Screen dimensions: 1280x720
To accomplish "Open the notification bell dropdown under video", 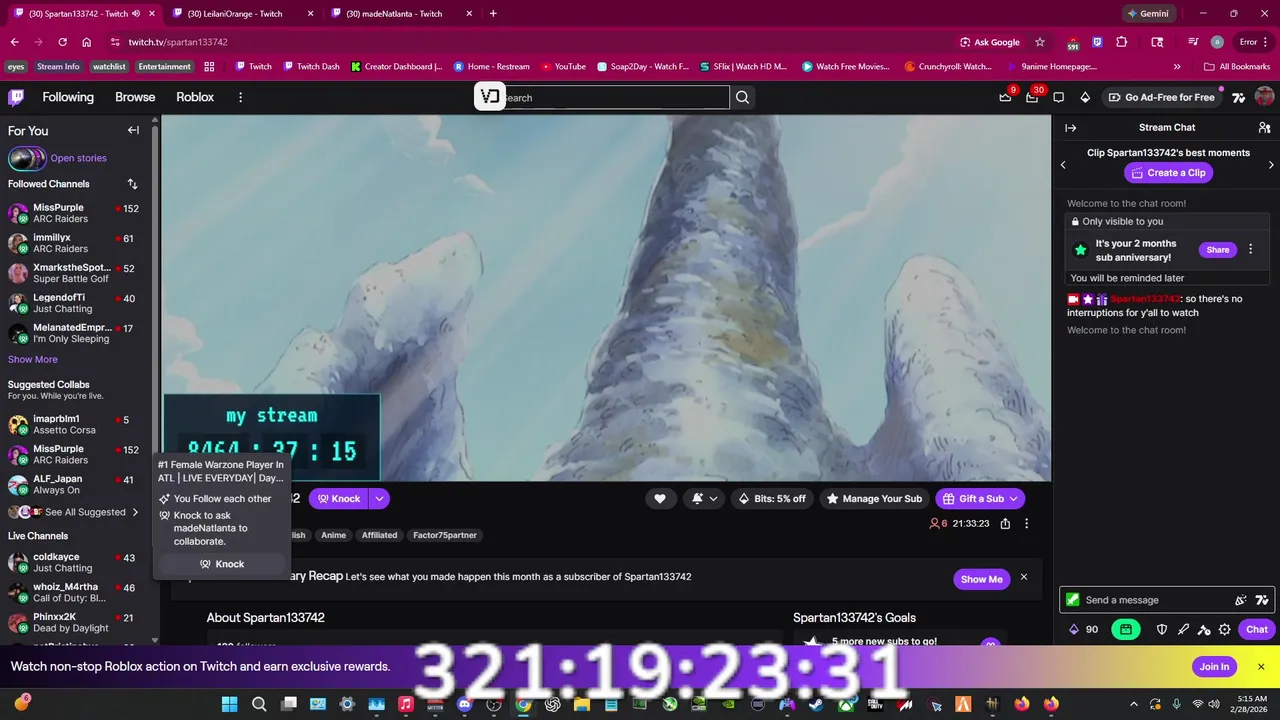I will pyautogui.click(x=704, y=499).
